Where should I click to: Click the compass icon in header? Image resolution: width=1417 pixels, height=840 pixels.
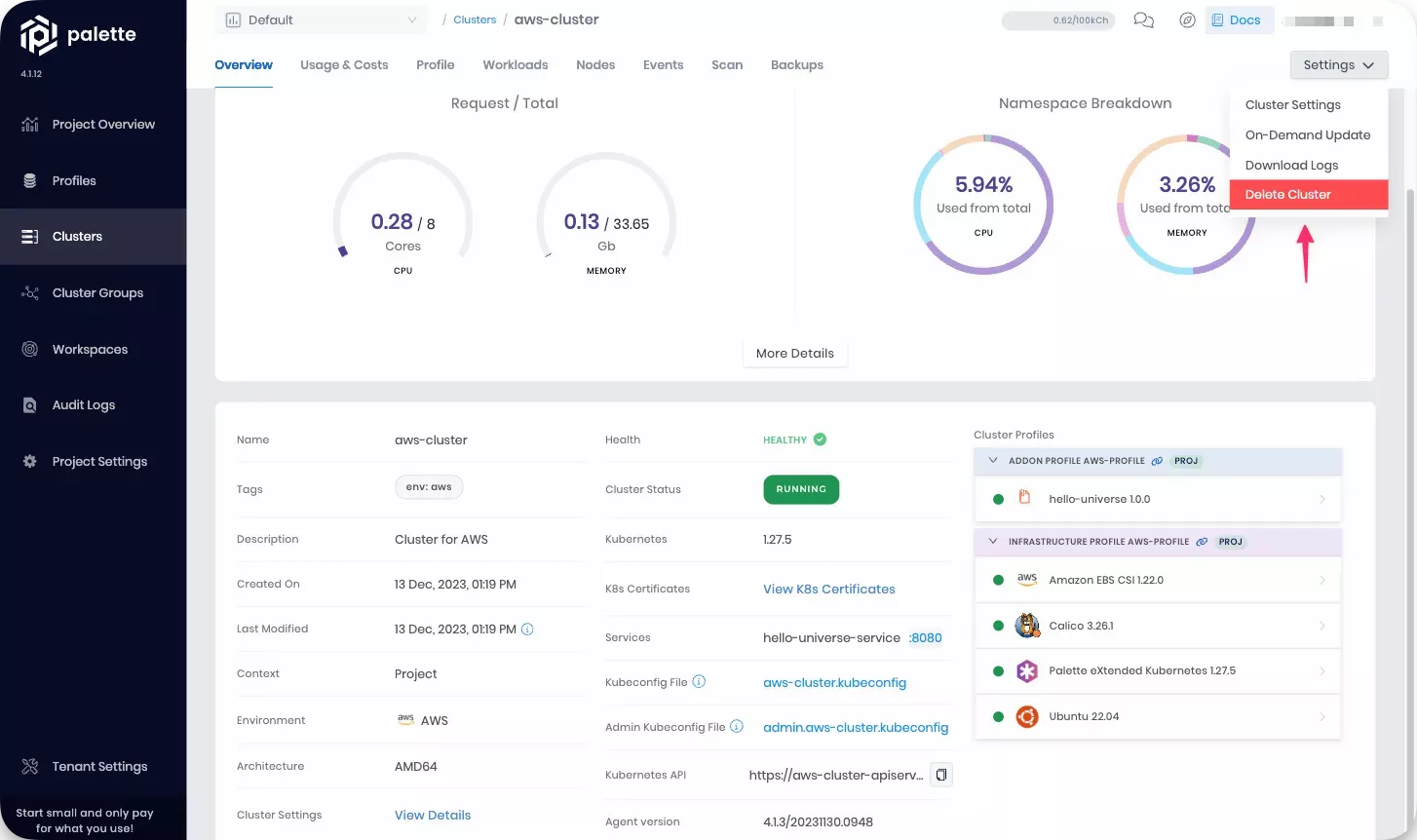[x=1187, y=20]
